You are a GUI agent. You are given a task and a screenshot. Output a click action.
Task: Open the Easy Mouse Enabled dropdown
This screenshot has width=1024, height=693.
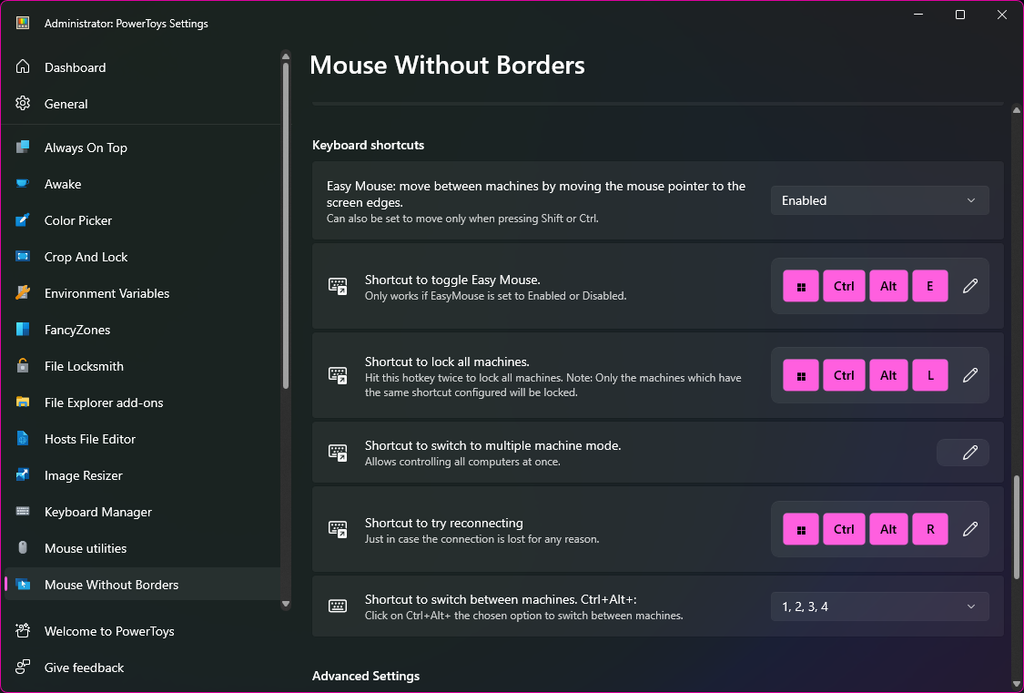(879, 200)
